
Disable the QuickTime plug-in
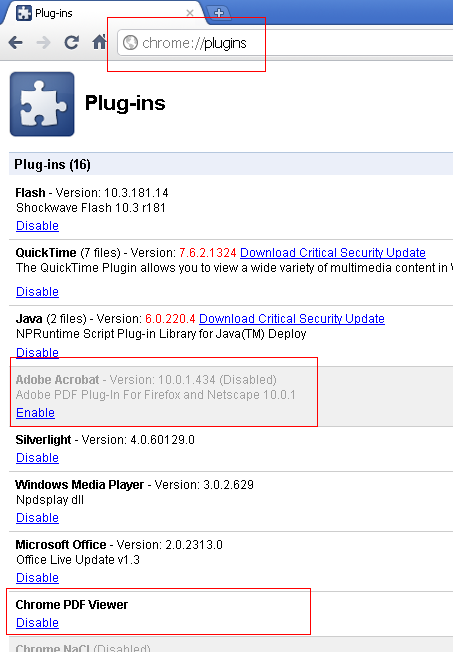37,292
